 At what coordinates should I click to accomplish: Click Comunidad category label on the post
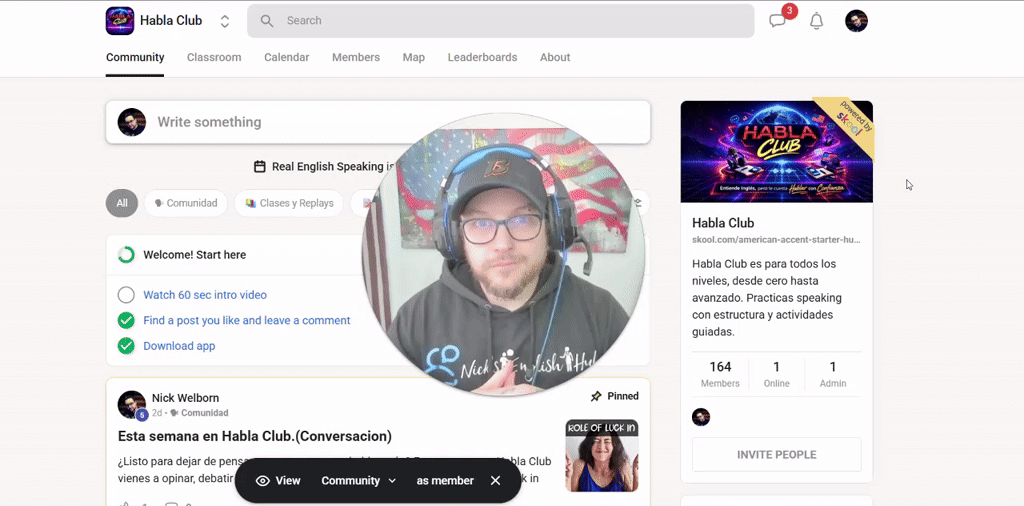[x=204, y=413]
